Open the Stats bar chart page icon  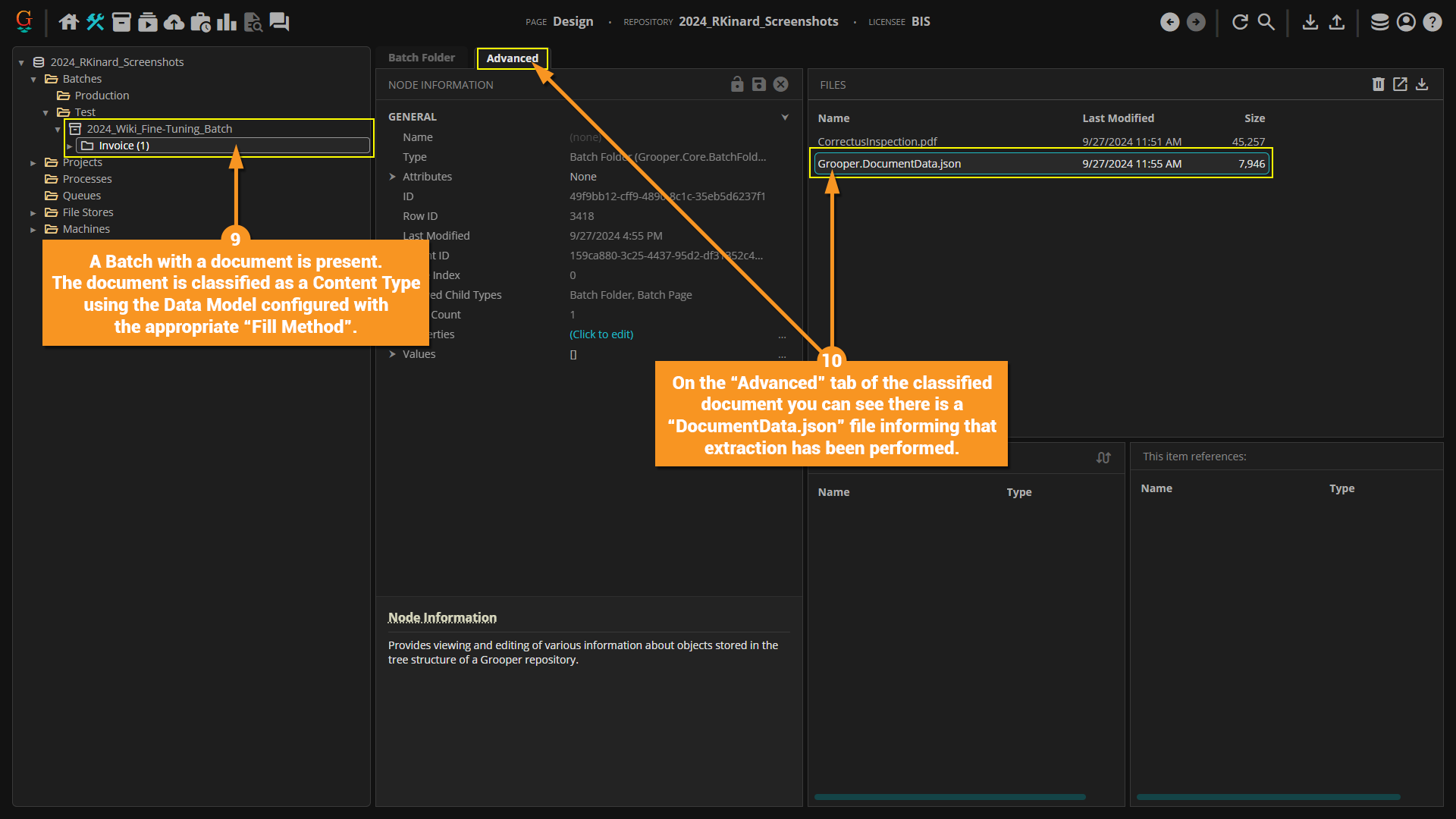pos(226,22)
